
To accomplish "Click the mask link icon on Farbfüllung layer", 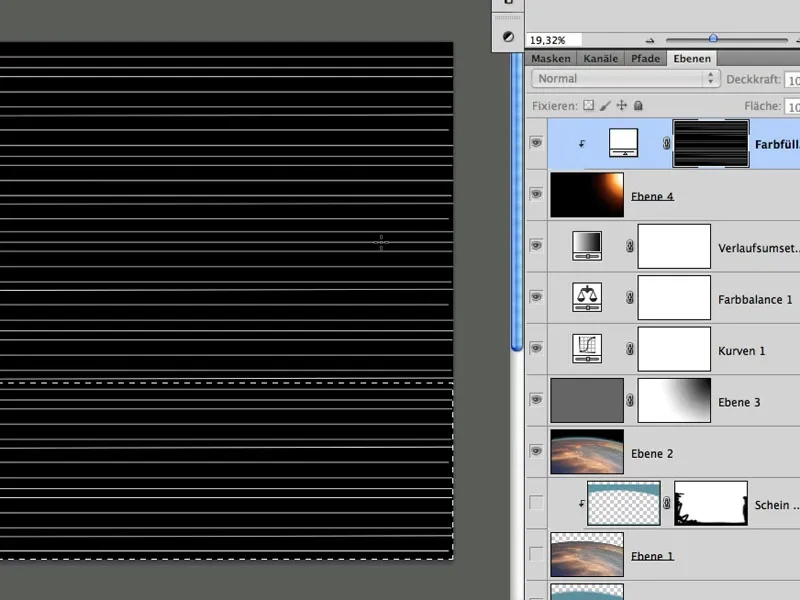I will pos(666,144).
